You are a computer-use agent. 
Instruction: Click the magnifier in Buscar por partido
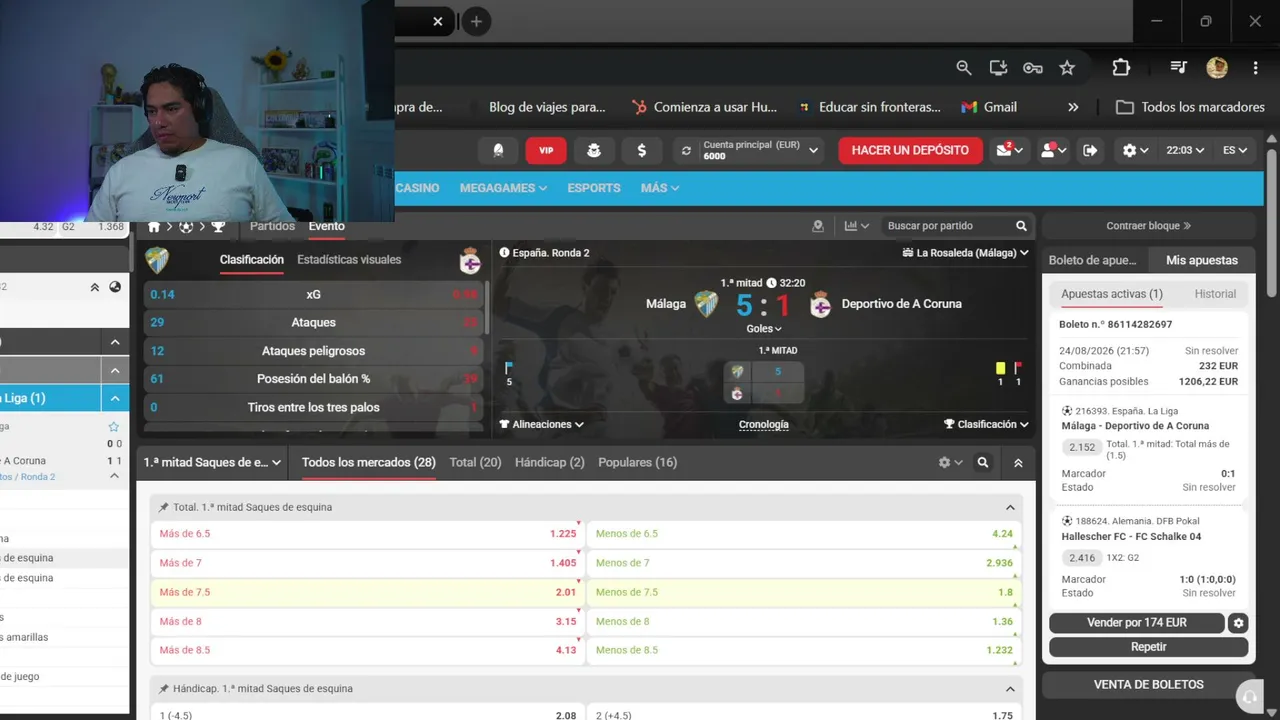pos(1021,226)
